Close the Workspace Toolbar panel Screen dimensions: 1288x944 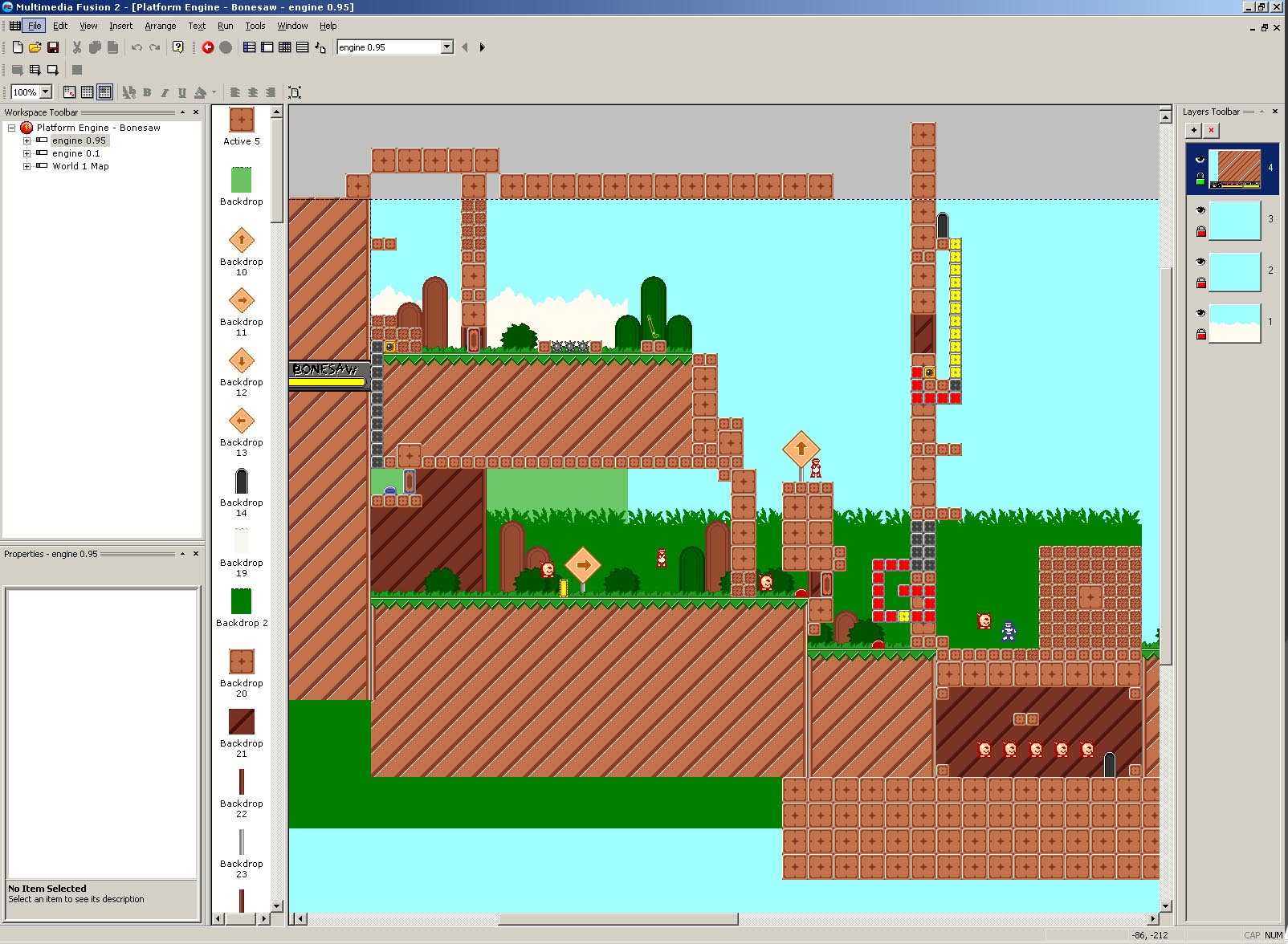[196, 112]
